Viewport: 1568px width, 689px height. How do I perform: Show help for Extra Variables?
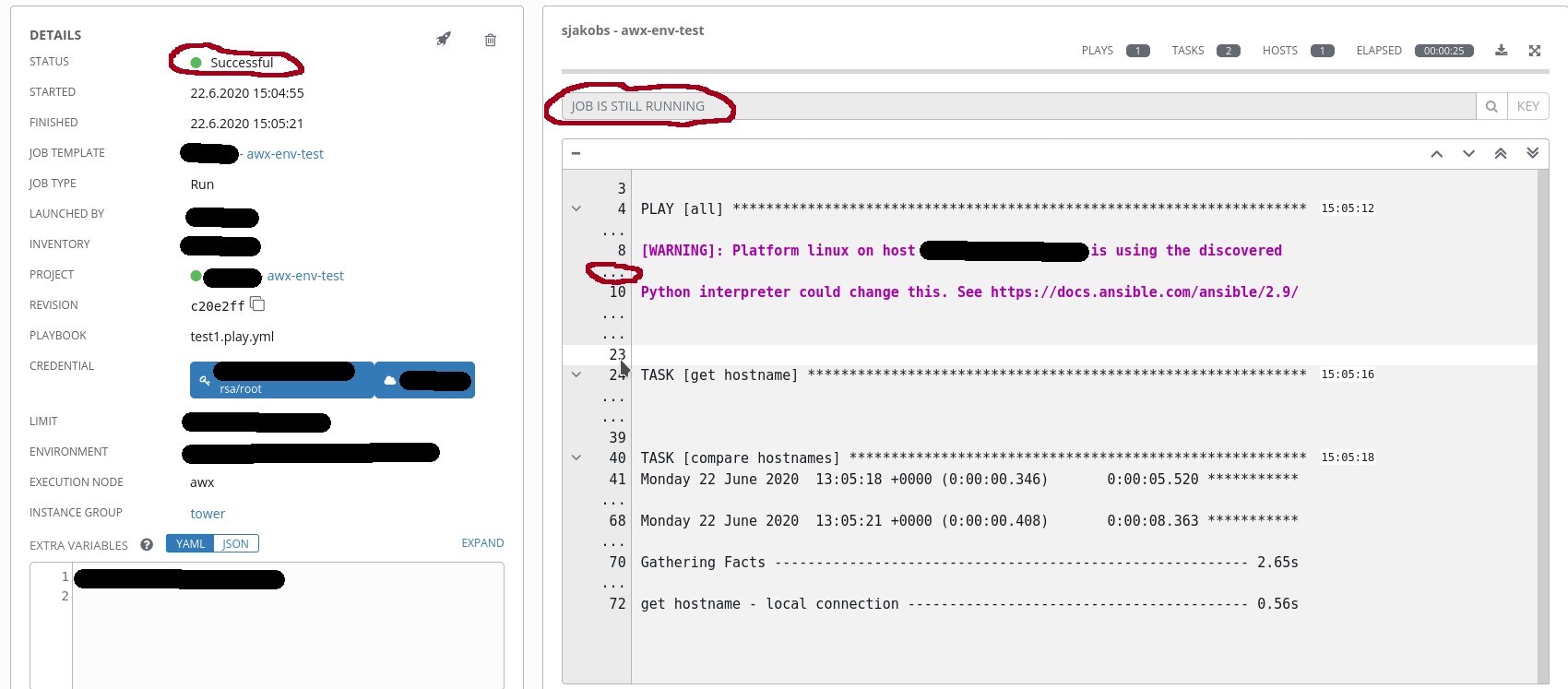point(147,544)
